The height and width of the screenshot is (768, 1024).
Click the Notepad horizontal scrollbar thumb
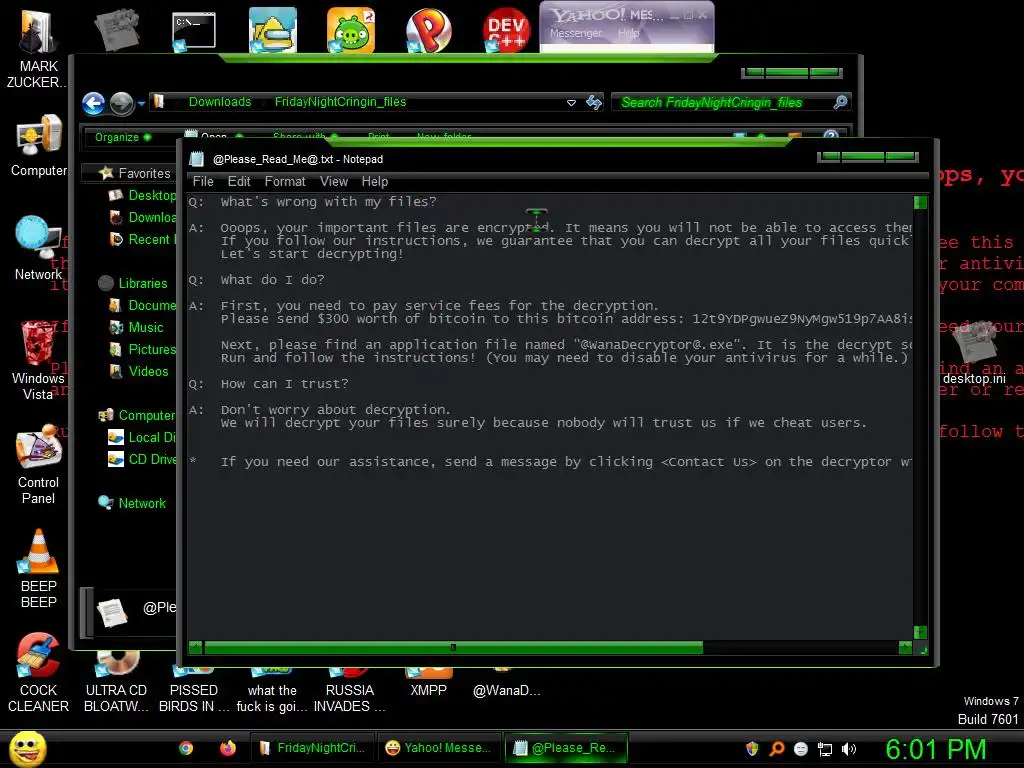click(x=453, y=647)
